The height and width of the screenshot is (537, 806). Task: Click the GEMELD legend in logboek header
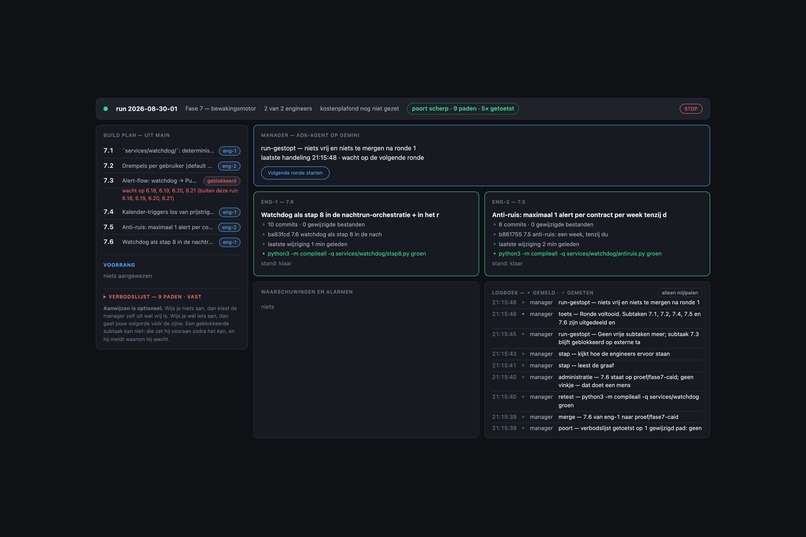[544, 293]
